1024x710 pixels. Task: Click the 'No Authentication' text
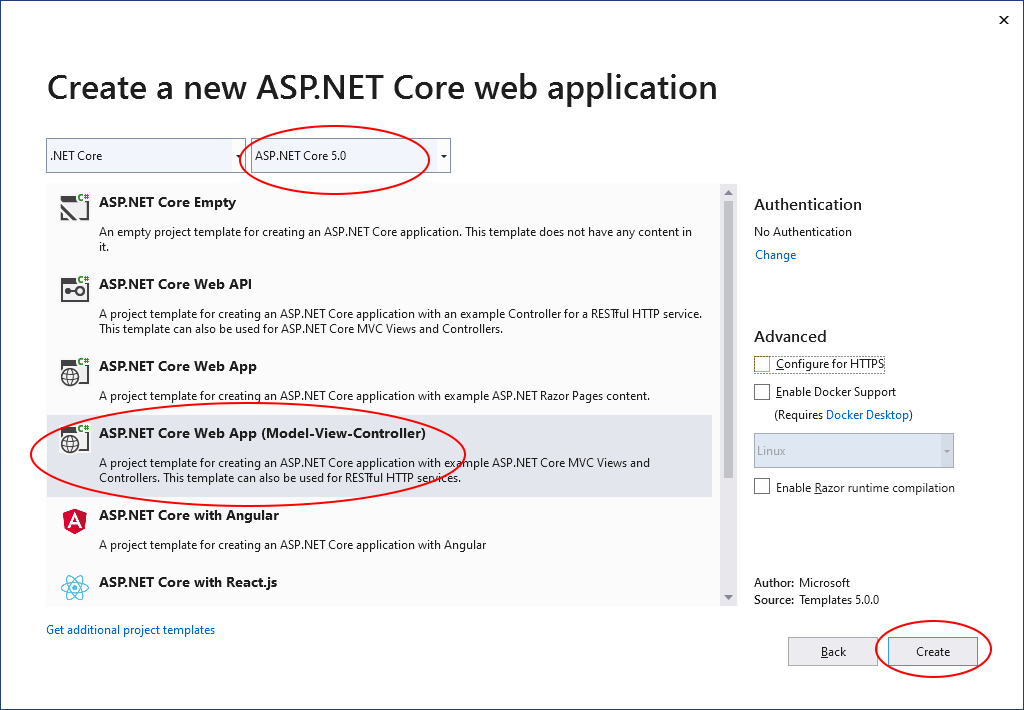[x=803, y=232]
